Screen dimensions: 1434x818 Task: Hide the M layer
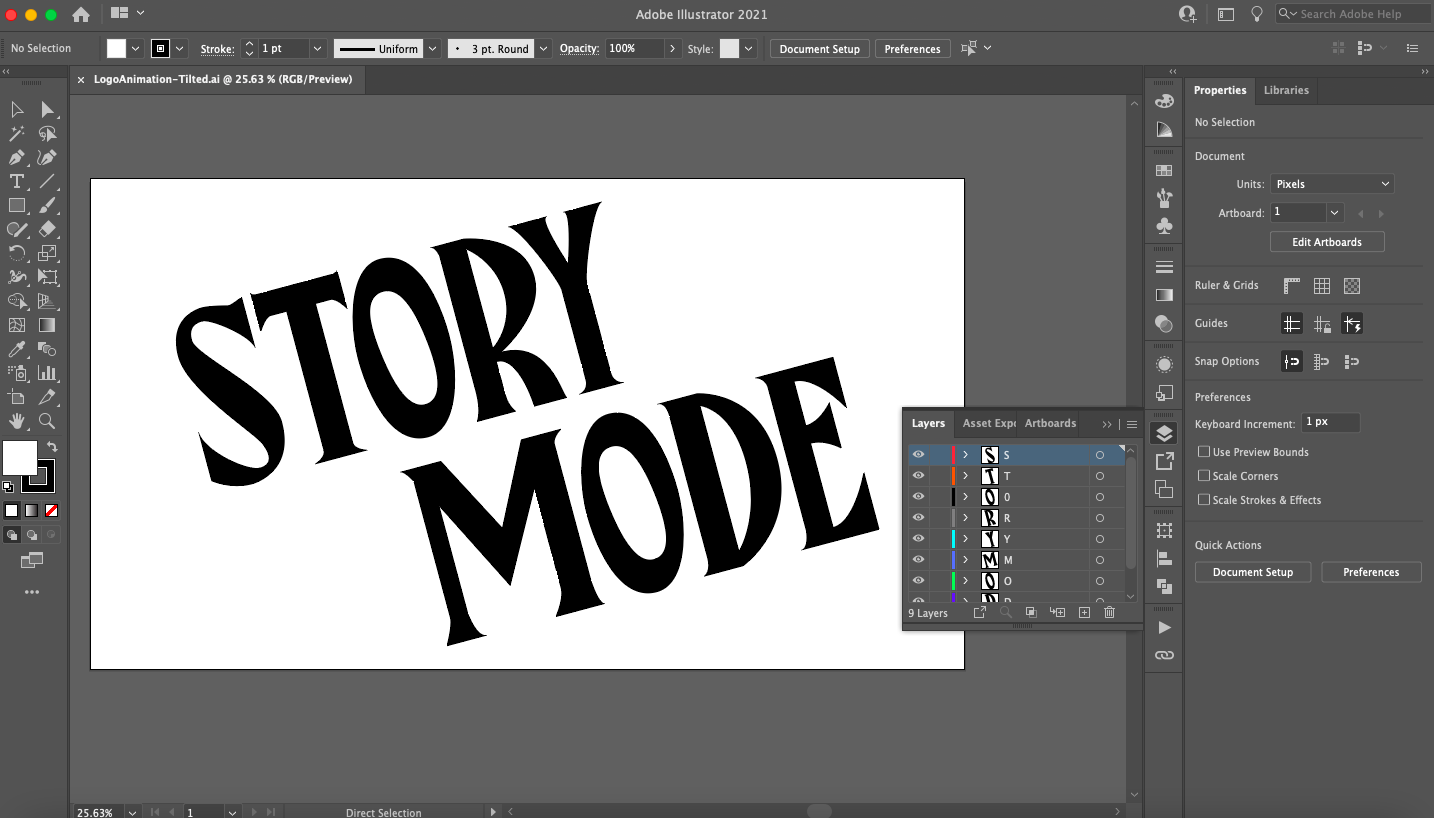coord(917,559)
